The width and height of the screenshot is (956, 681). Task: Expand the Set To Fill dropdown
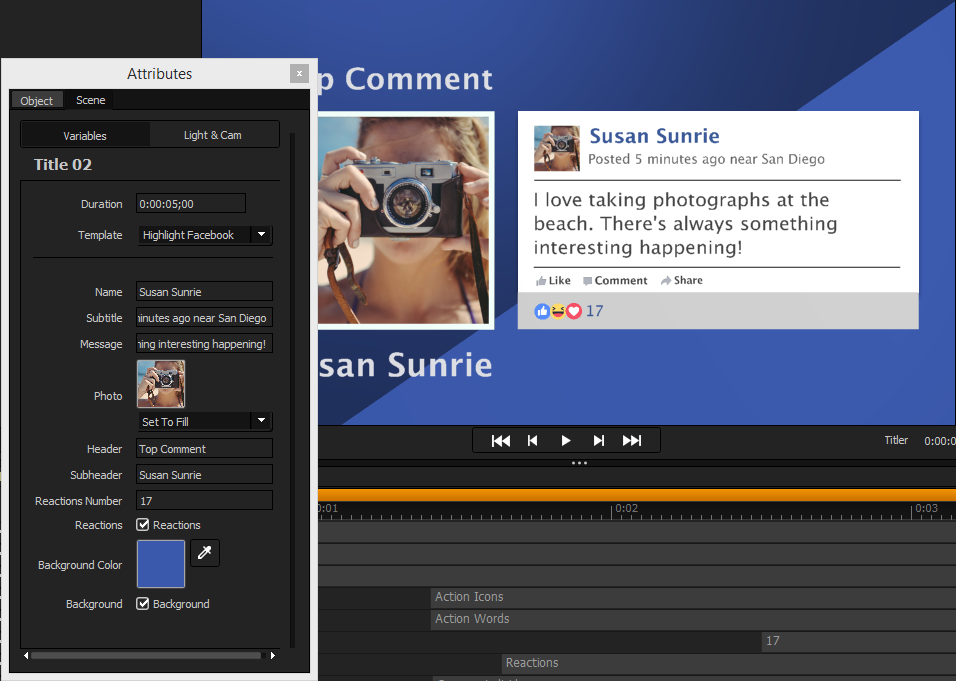click(x=261, y=421)
